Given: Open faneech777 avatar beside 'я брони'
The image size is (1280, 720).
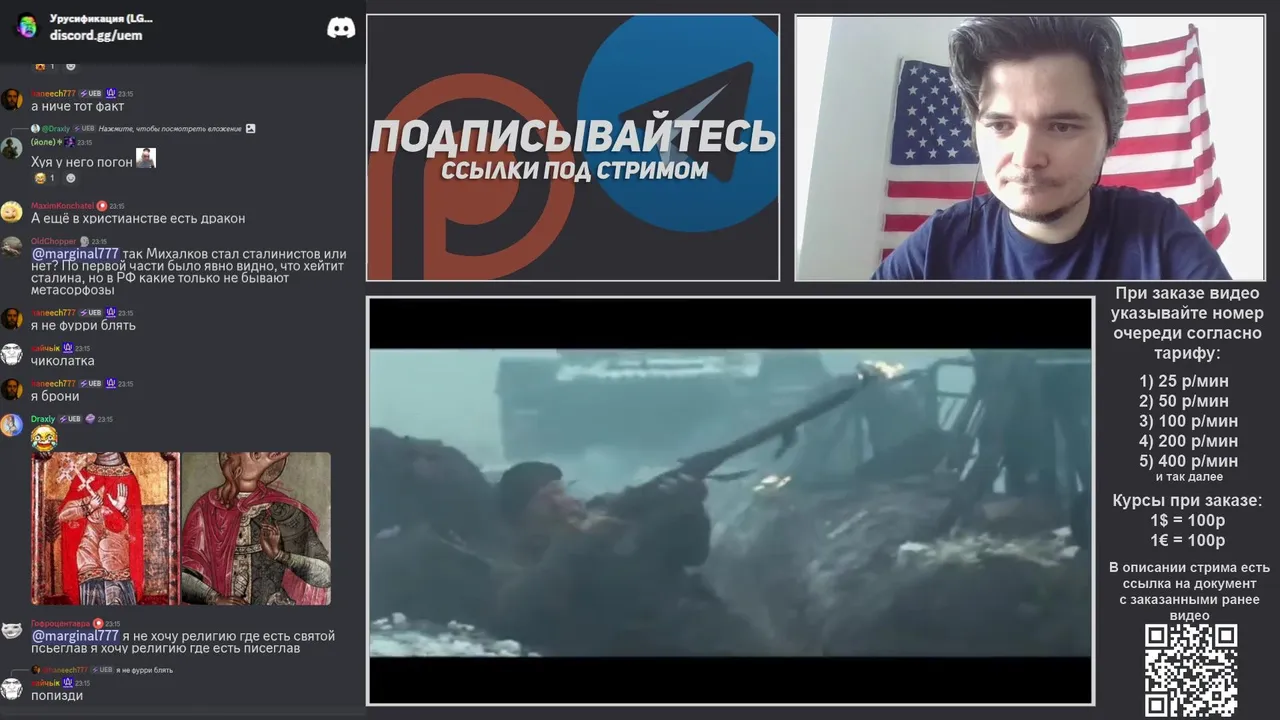Looking at the screenshot, I should pos(11,389).
